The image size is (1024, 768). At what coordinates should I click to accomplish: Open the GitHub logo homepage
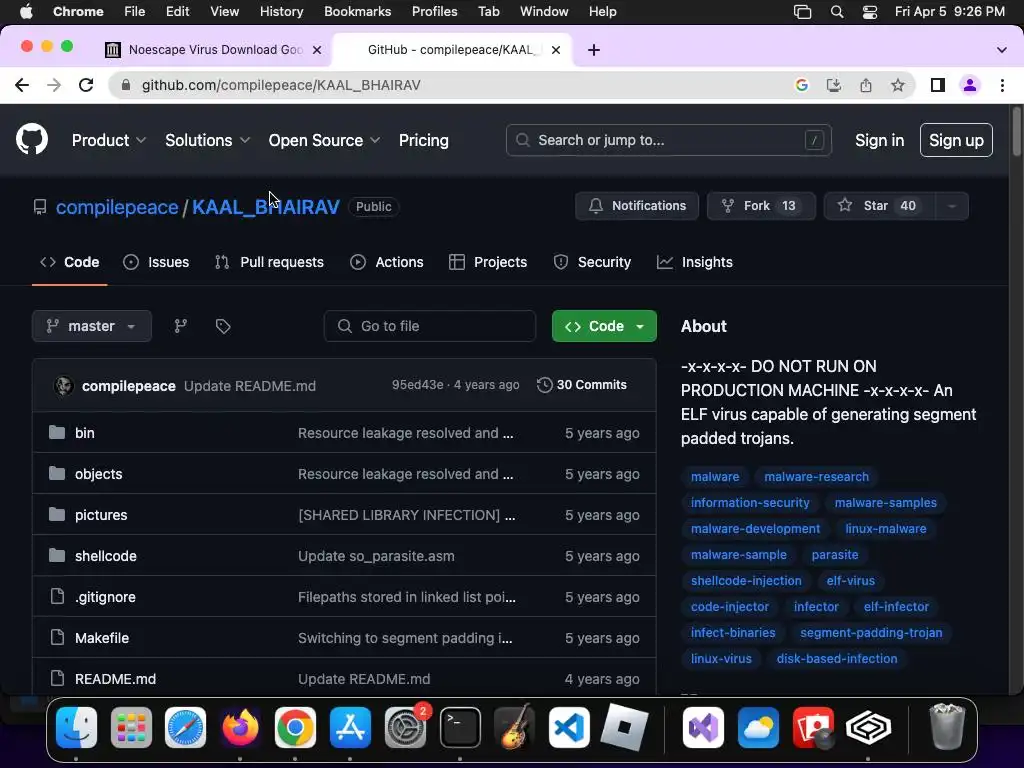[31, 140]
